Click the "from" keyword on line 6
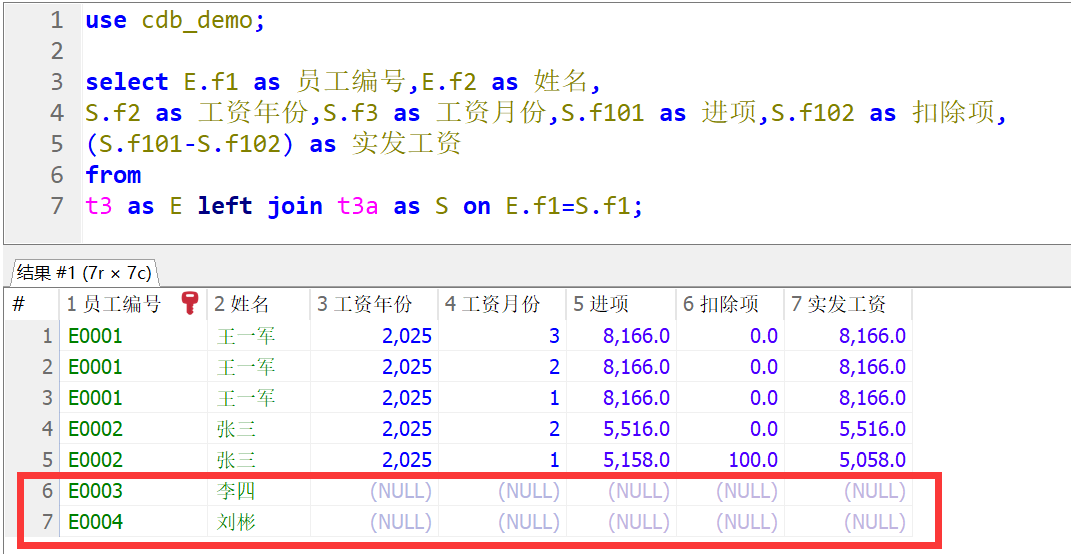This screenshot has height=554, width=1071. pos(113,175)
